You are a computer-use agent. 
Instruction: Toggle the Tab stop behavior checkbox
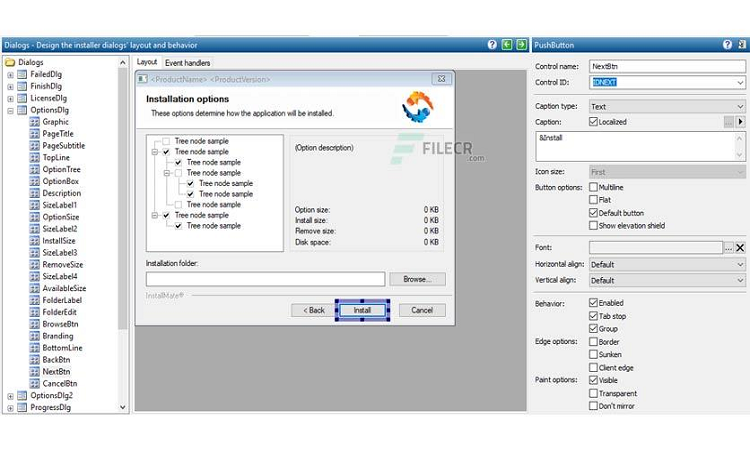594,316
